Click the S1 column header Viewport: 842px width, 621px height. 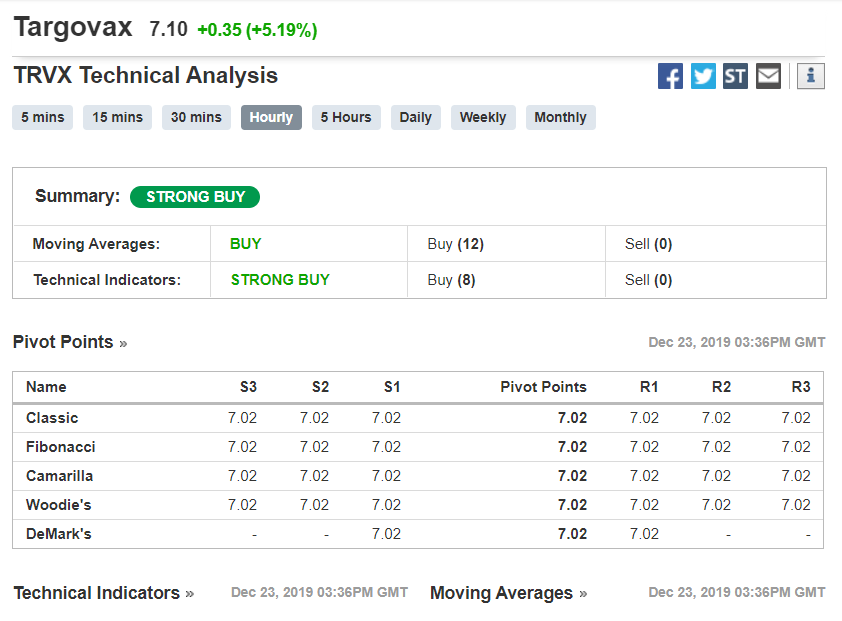[x=392, y=387]
